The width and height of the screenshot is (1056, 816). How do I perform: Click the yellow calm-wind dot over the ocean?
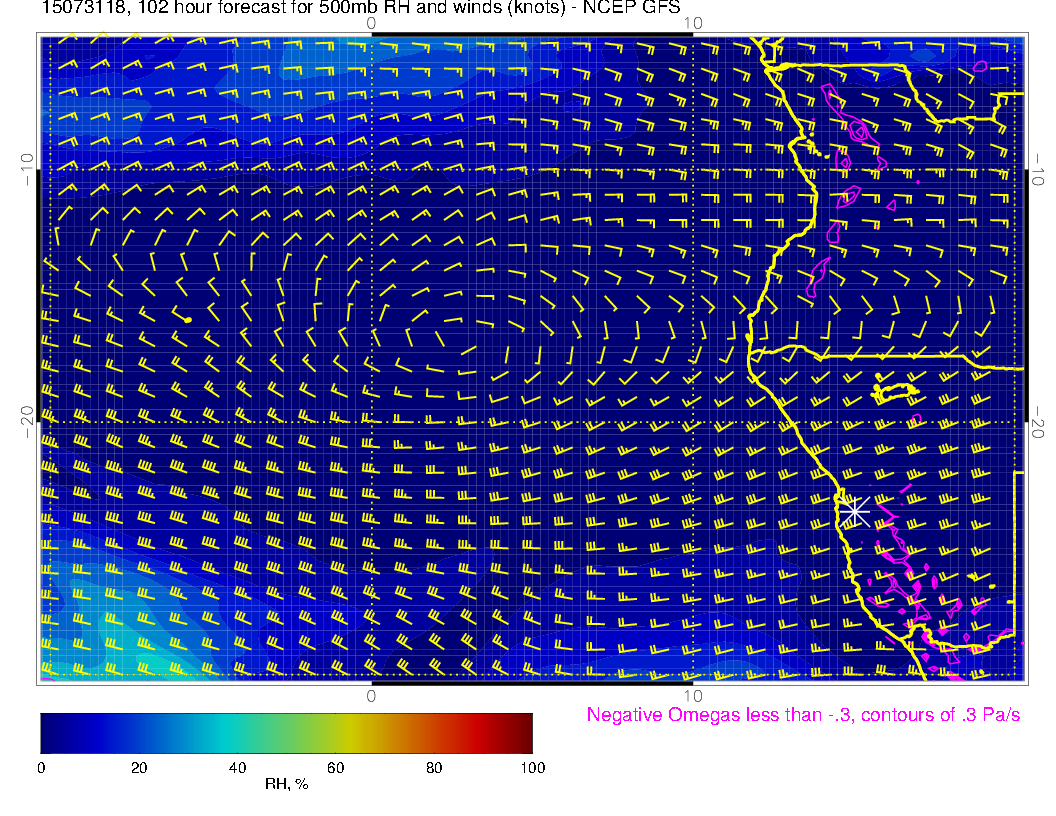(188, 319)
